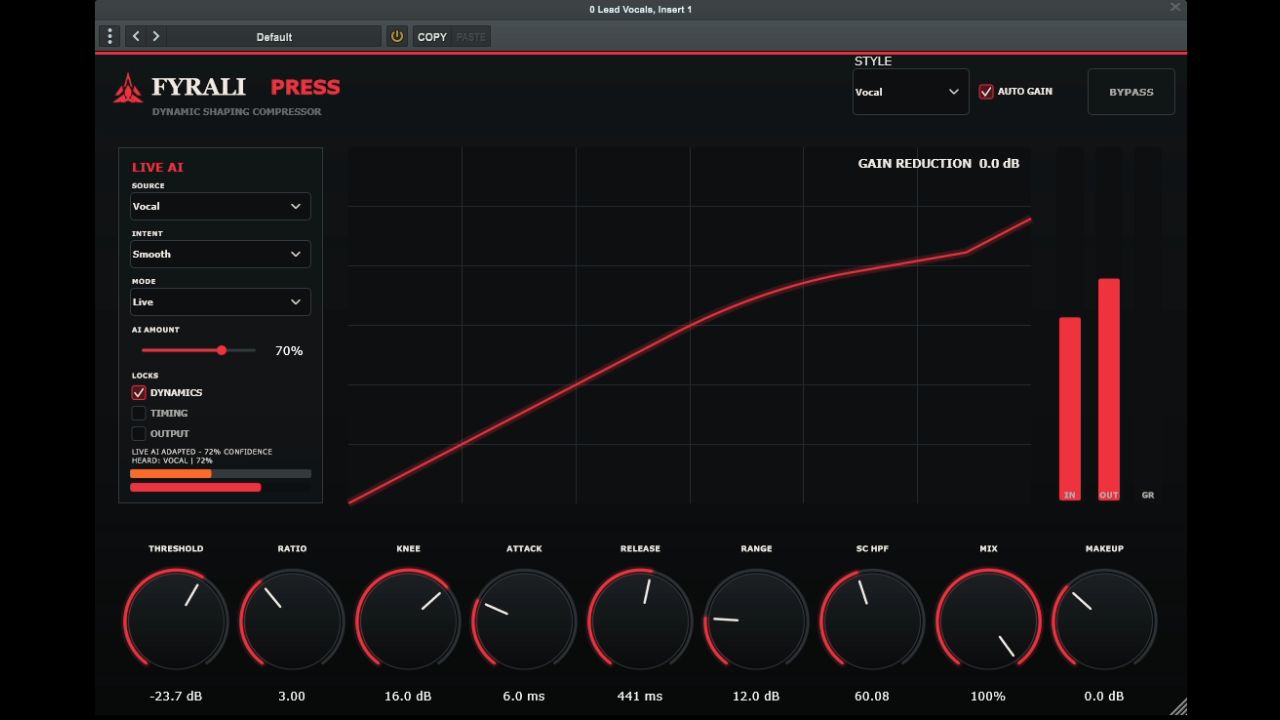Open the MODE dropdown set to Live

tap(220, 302)
